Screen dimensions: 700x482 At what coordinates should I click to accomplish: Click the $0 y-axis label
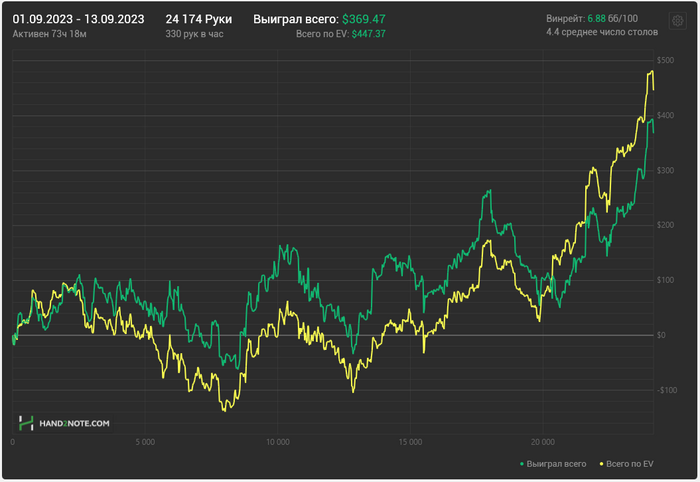[661, 335]
